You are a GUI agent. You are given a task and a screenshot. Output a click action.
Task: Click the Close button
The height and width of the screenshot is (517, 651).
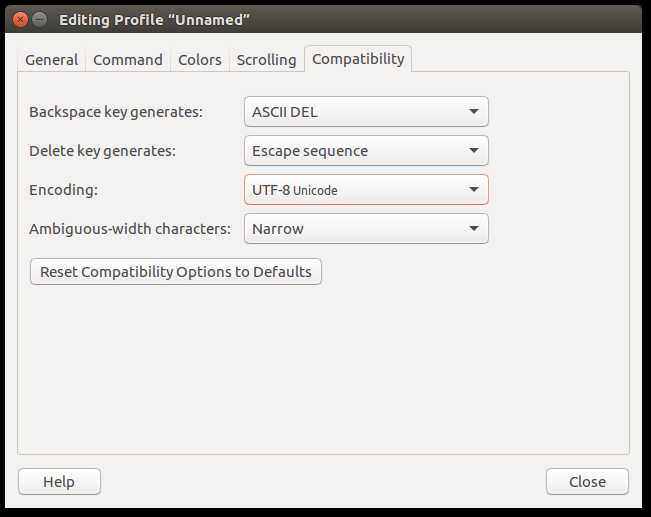(x=587, y=482)
